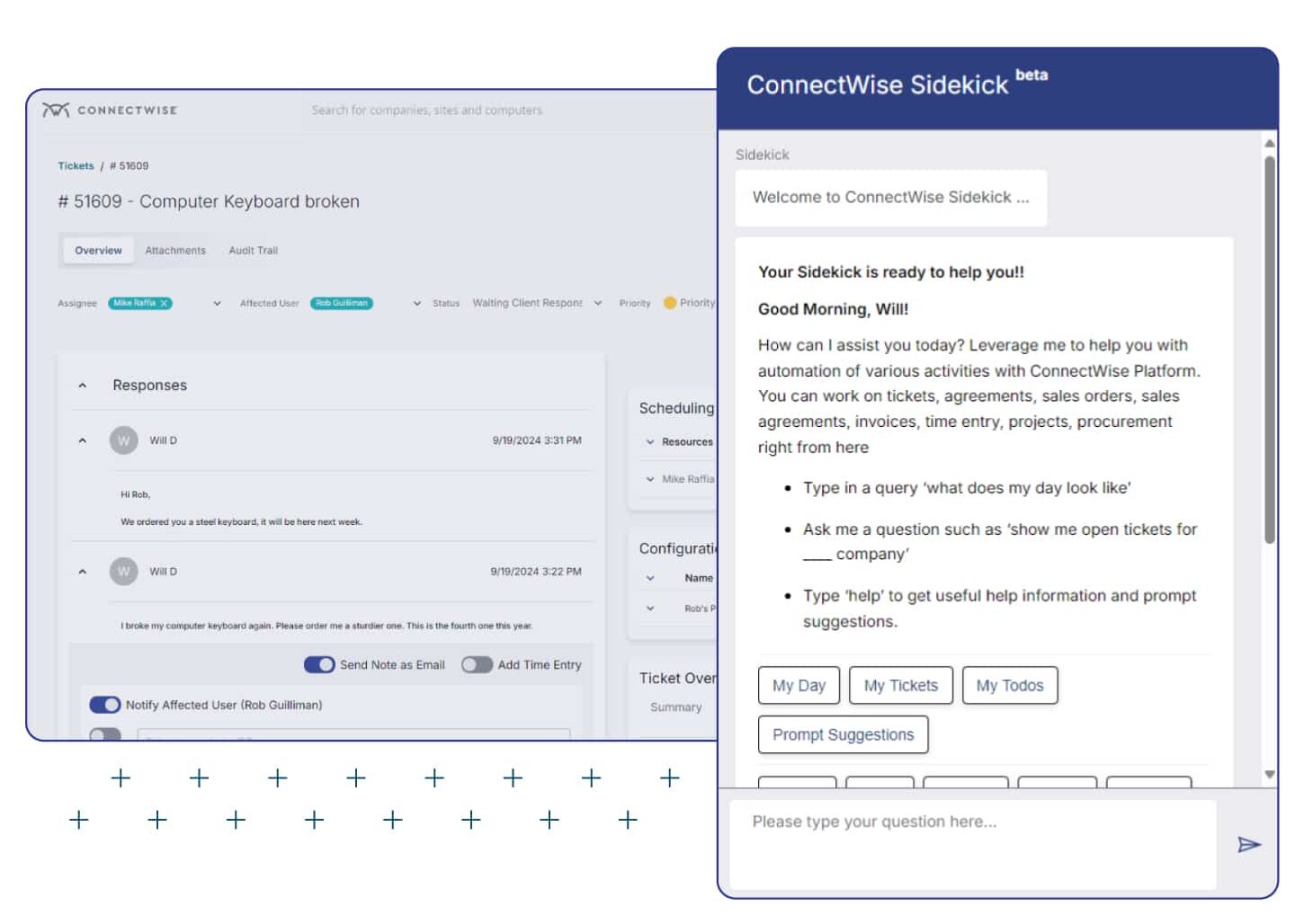Collapse the Responses section chevron
Viewport: 1295px width, 924px height.
(83, 386)
